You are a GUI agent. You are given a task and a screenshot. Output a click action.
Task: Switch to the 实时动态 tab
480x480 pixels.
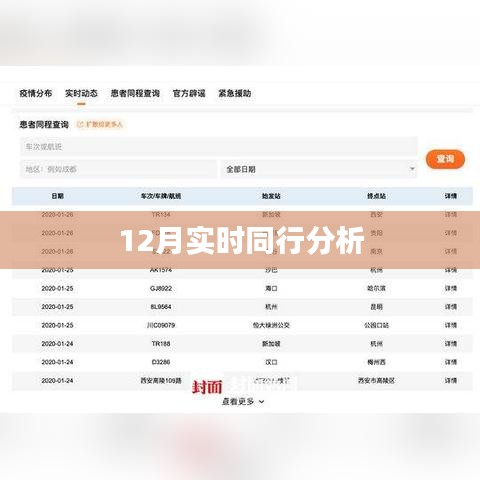point(81,93)
